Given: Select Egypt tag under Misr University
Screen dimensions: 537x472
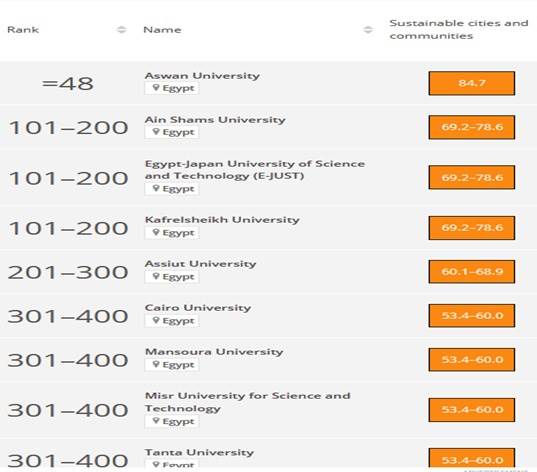Looking at the screenshot, I should point(172,421).
